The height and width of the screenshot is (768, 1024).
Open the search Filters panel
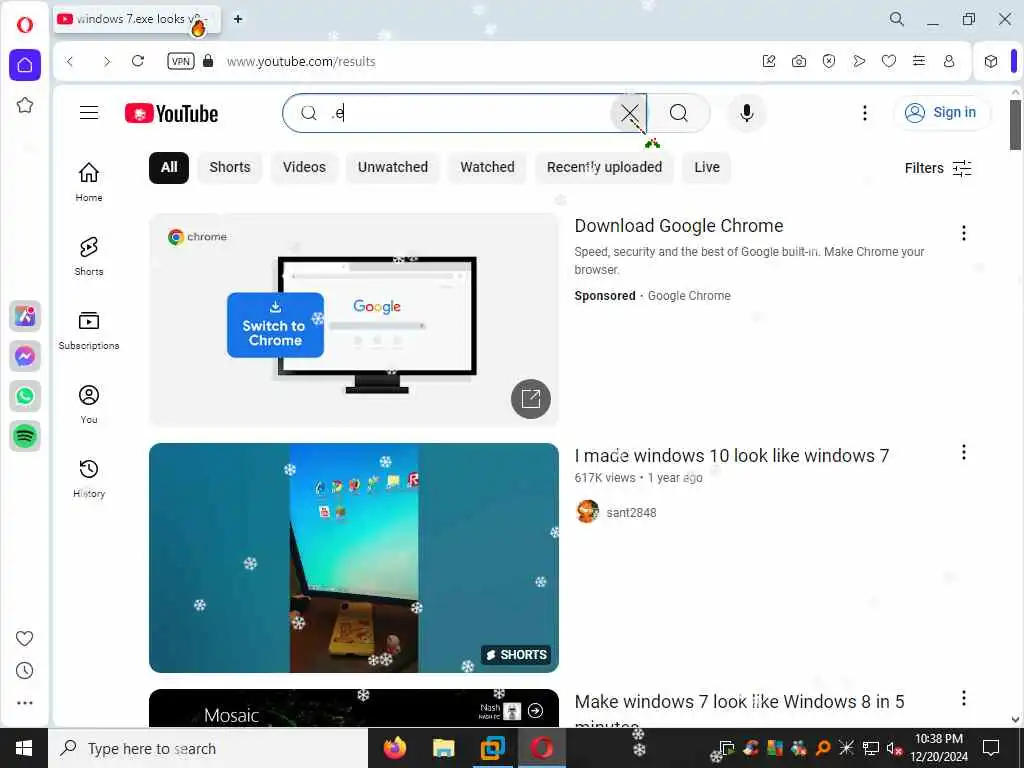938,168
